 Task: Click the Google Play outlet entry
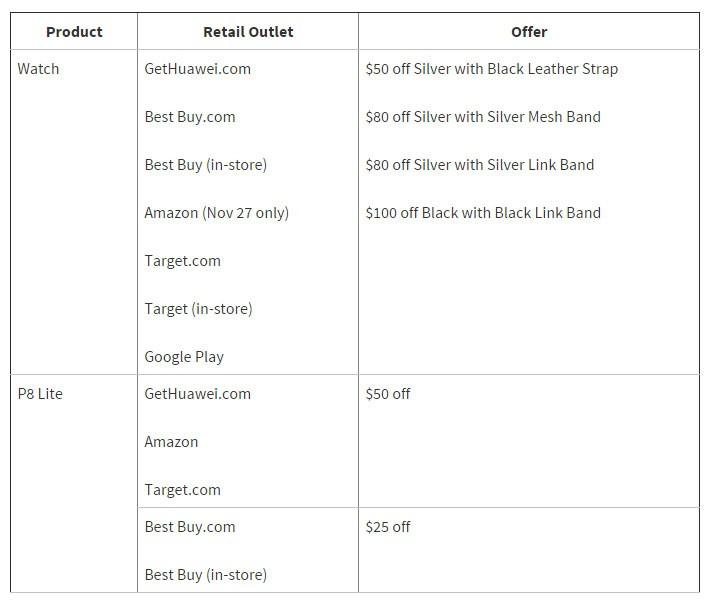pos(184,357)
